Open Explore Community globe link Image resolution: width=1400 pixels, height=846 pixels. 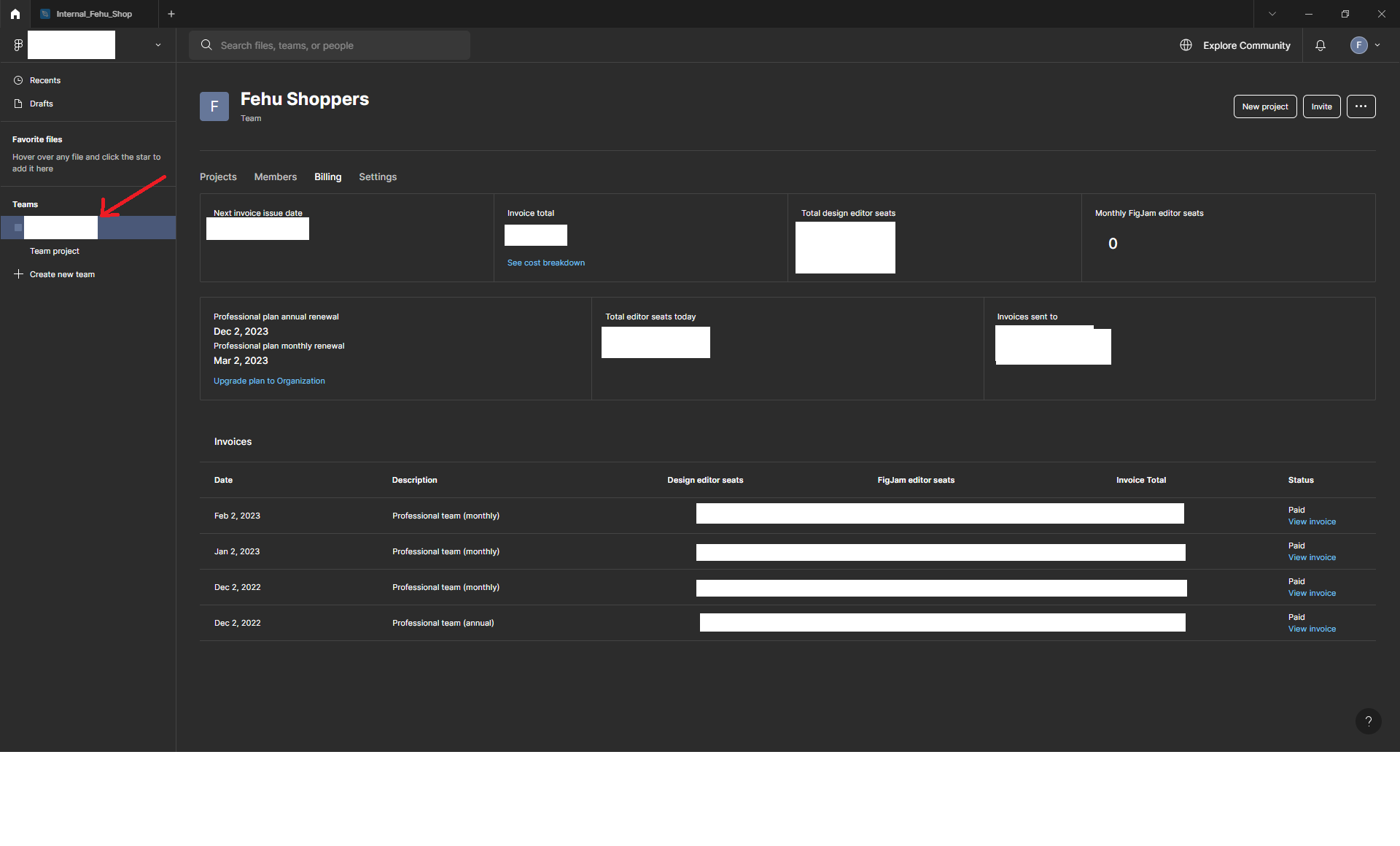tap(1235, 45)
